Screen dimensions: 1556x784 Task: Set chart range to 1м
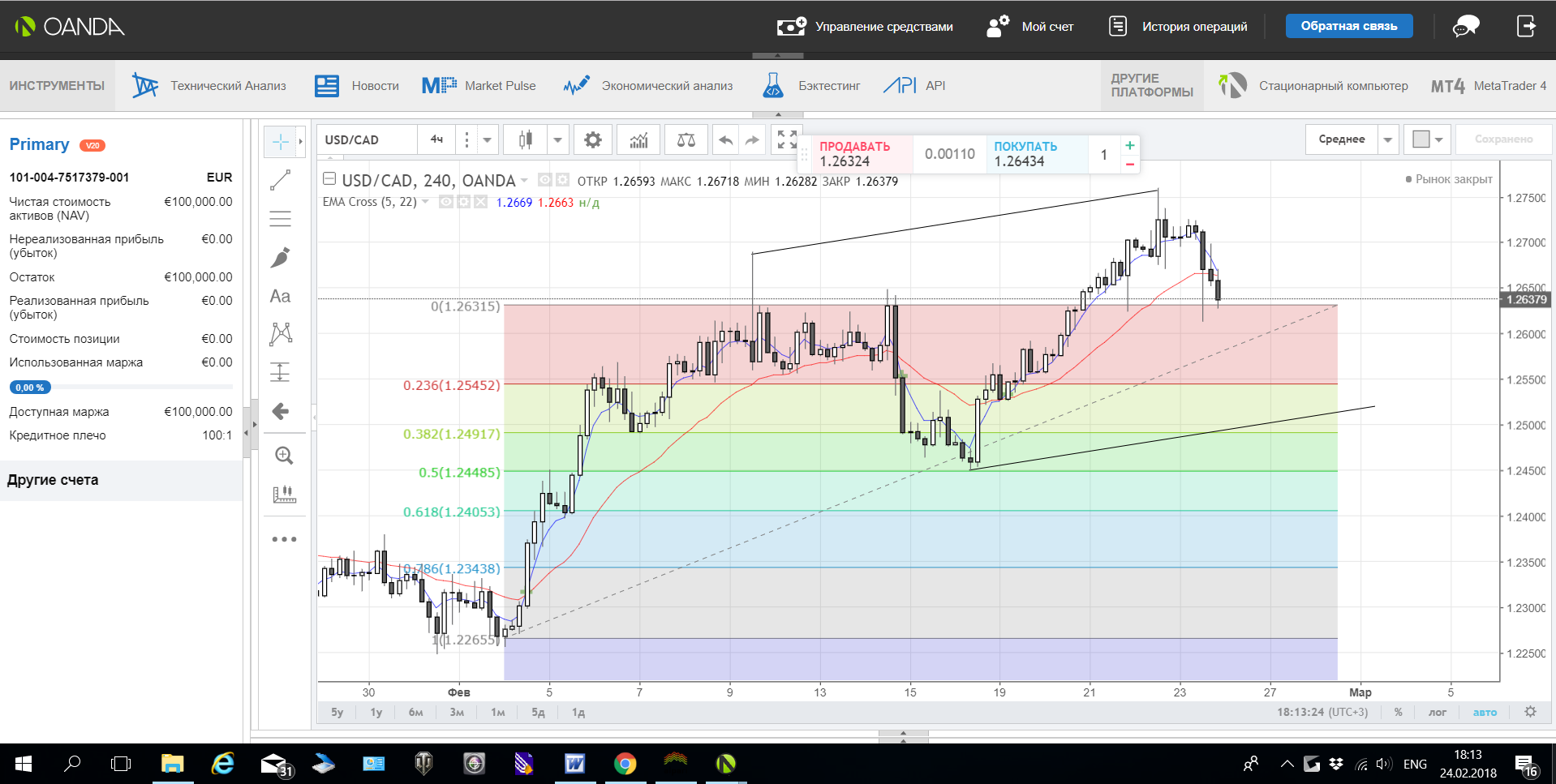click(x=497, y=712)
